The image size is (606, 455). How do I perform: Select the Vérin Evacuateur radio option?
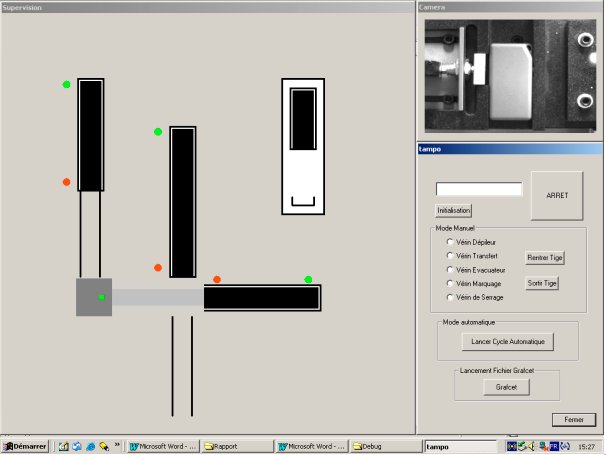pos(449,269)
